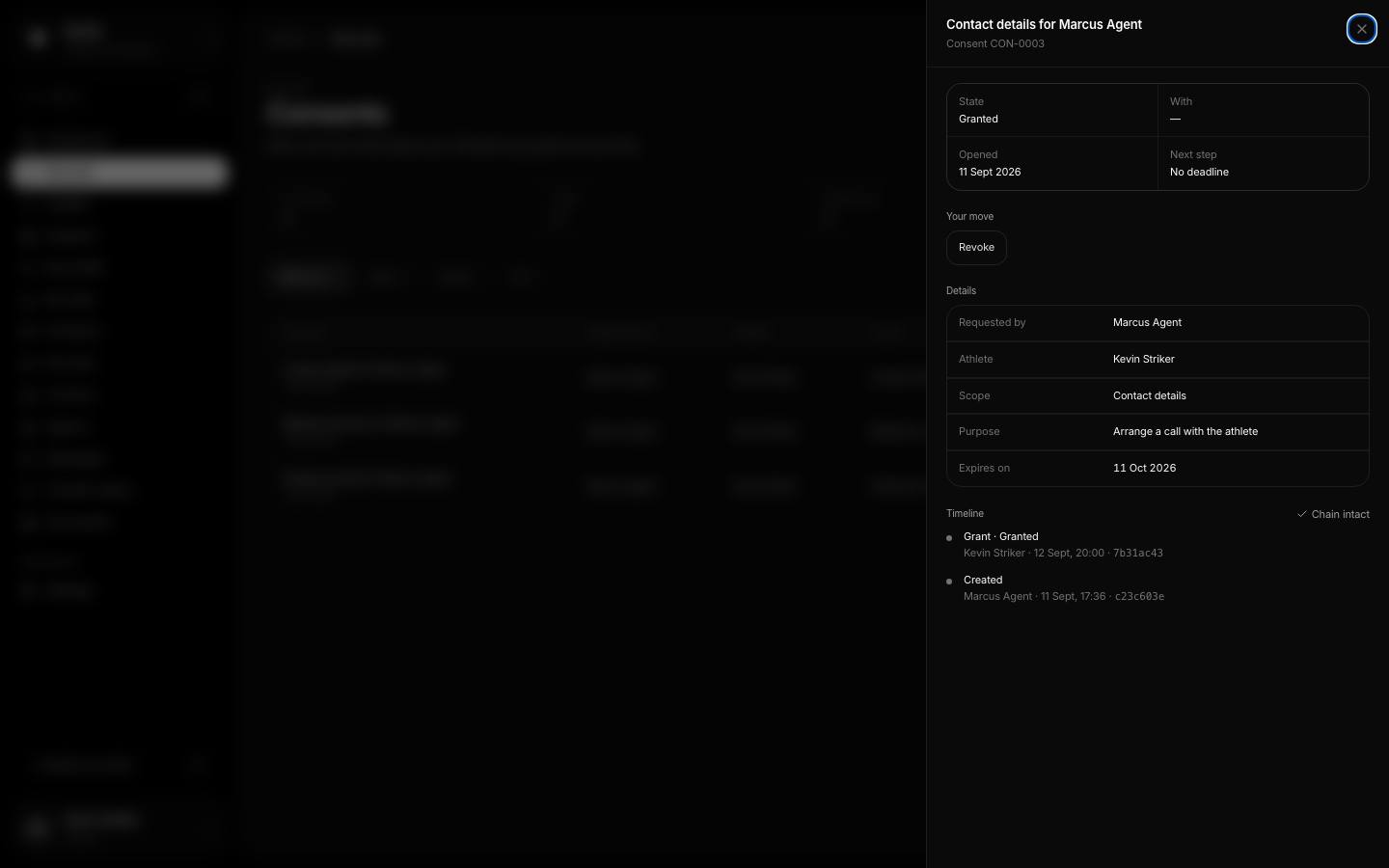Image resolution: width=1389 pixels, height=868 pixels.
Task: Click the Consent CON-0003 subtitle
Action: [995, 44]
